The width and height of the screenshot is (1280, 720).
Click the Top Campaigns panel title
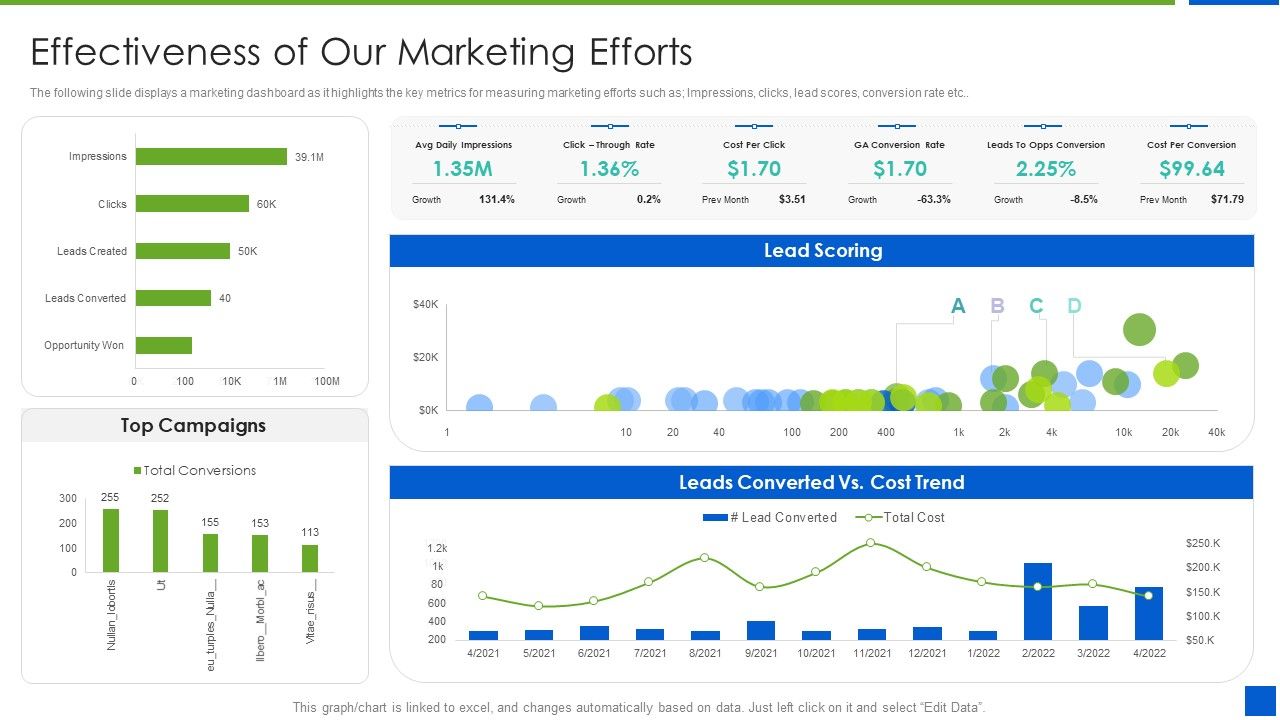194,425
